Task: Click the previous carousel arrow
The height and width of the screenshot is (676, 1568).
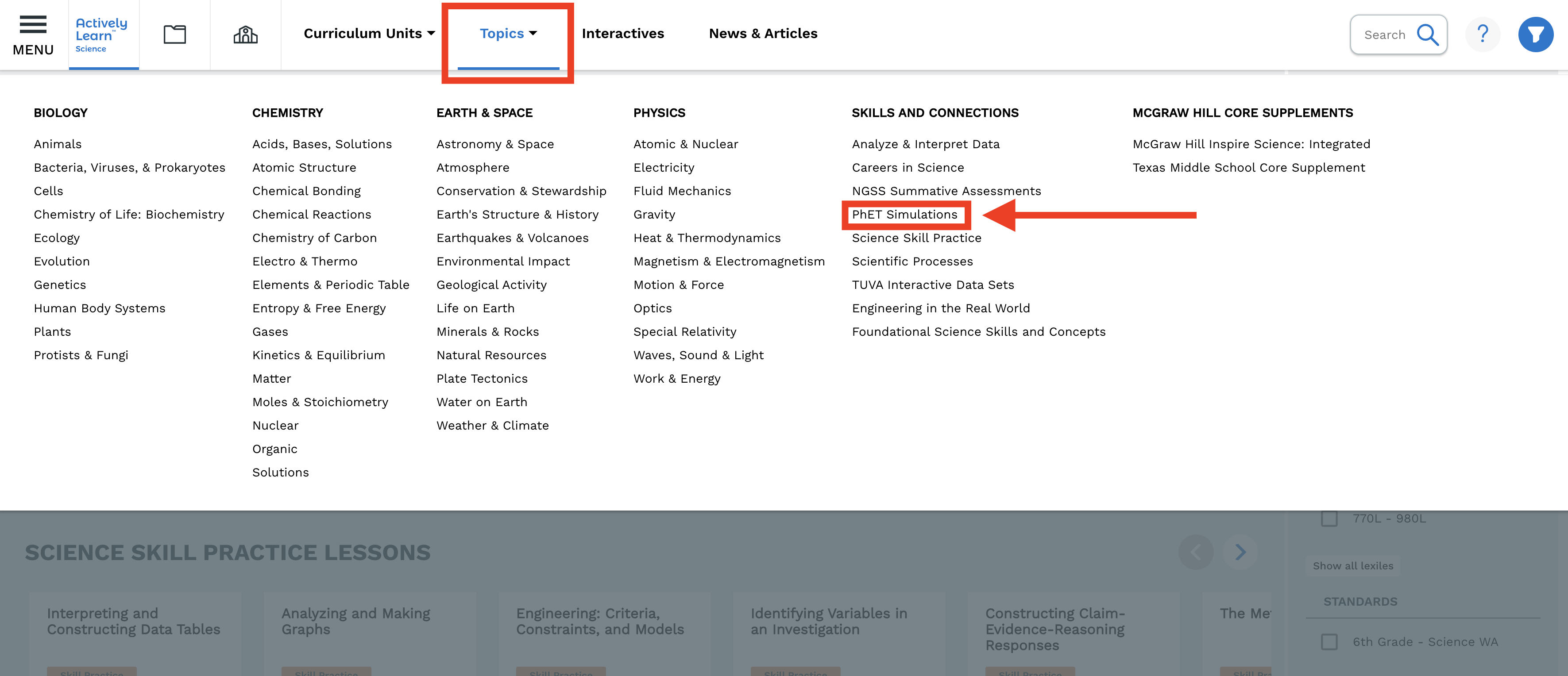Action: click(x=1195, y=552)
